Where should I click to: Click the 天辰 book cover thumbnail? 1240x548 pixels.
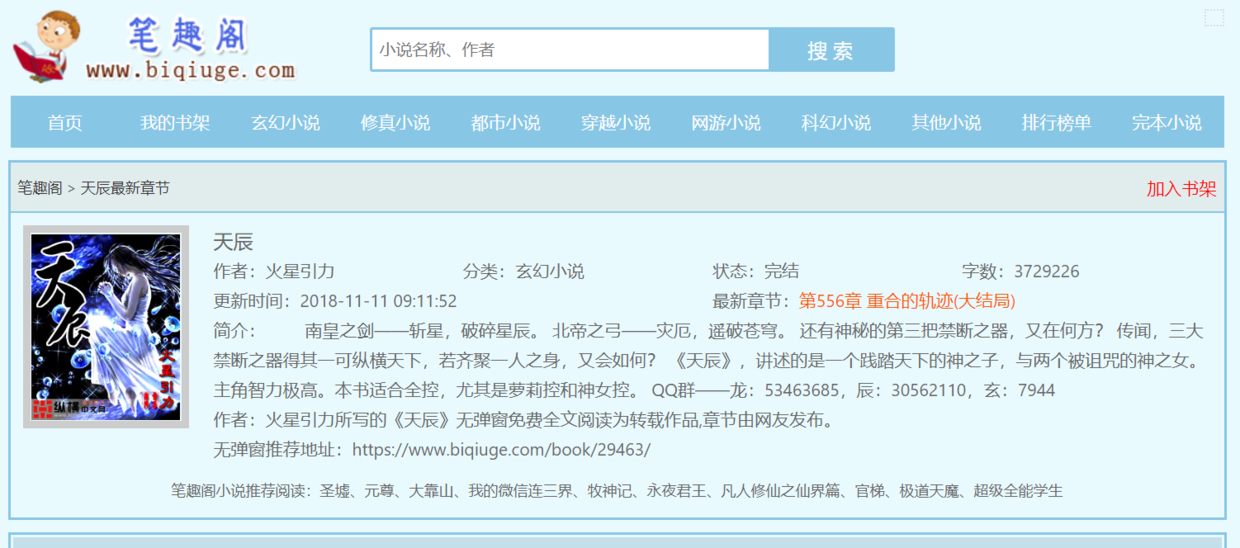click(106, 327)
